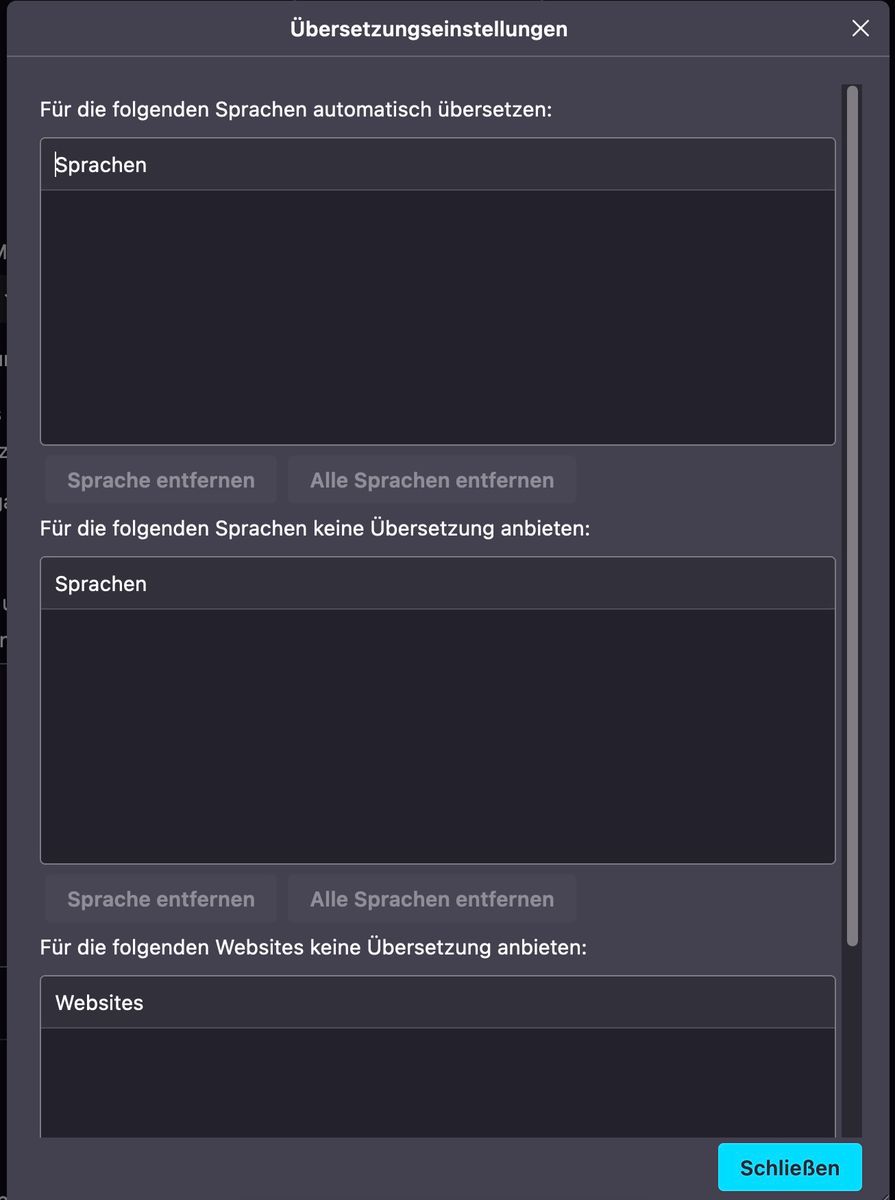Viewport: 895px width, 1200px height.
Task: Click inside the empty no-translation languages list
Action: point(437,736)
